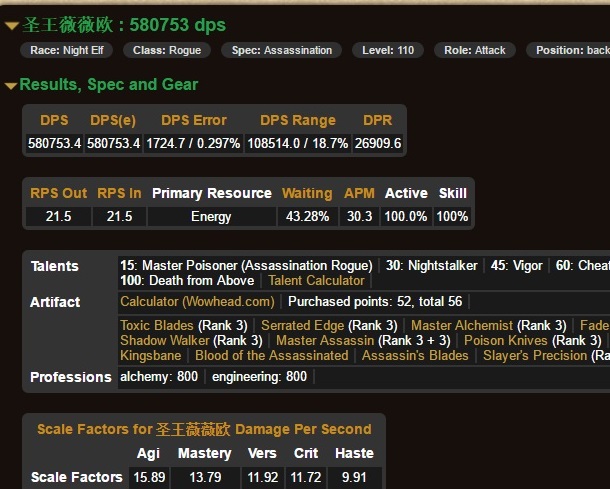Click the DPS Range column header
The height and width of the screenshot is (489, 610).
click(x=298, y=120)
